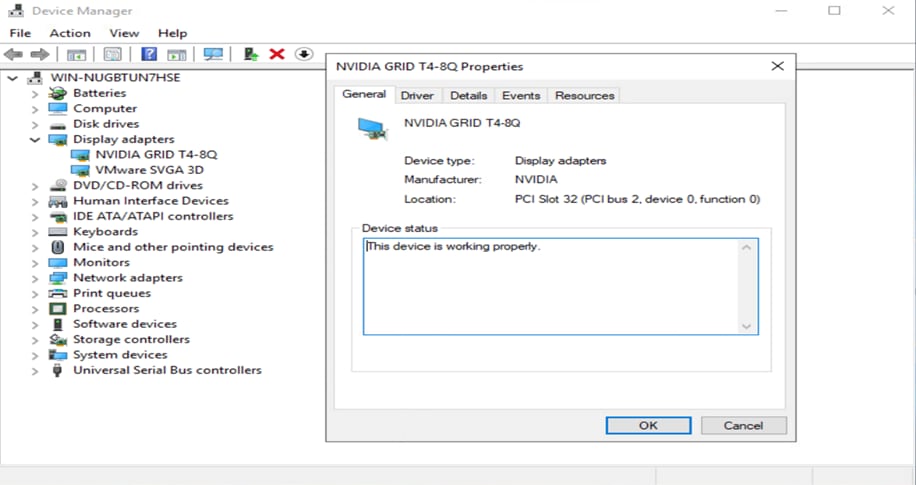The width and height of the screenshot is (916, 485).
Task: Click the Update device driver toolbar icon
Action: [x=251, y=54]
